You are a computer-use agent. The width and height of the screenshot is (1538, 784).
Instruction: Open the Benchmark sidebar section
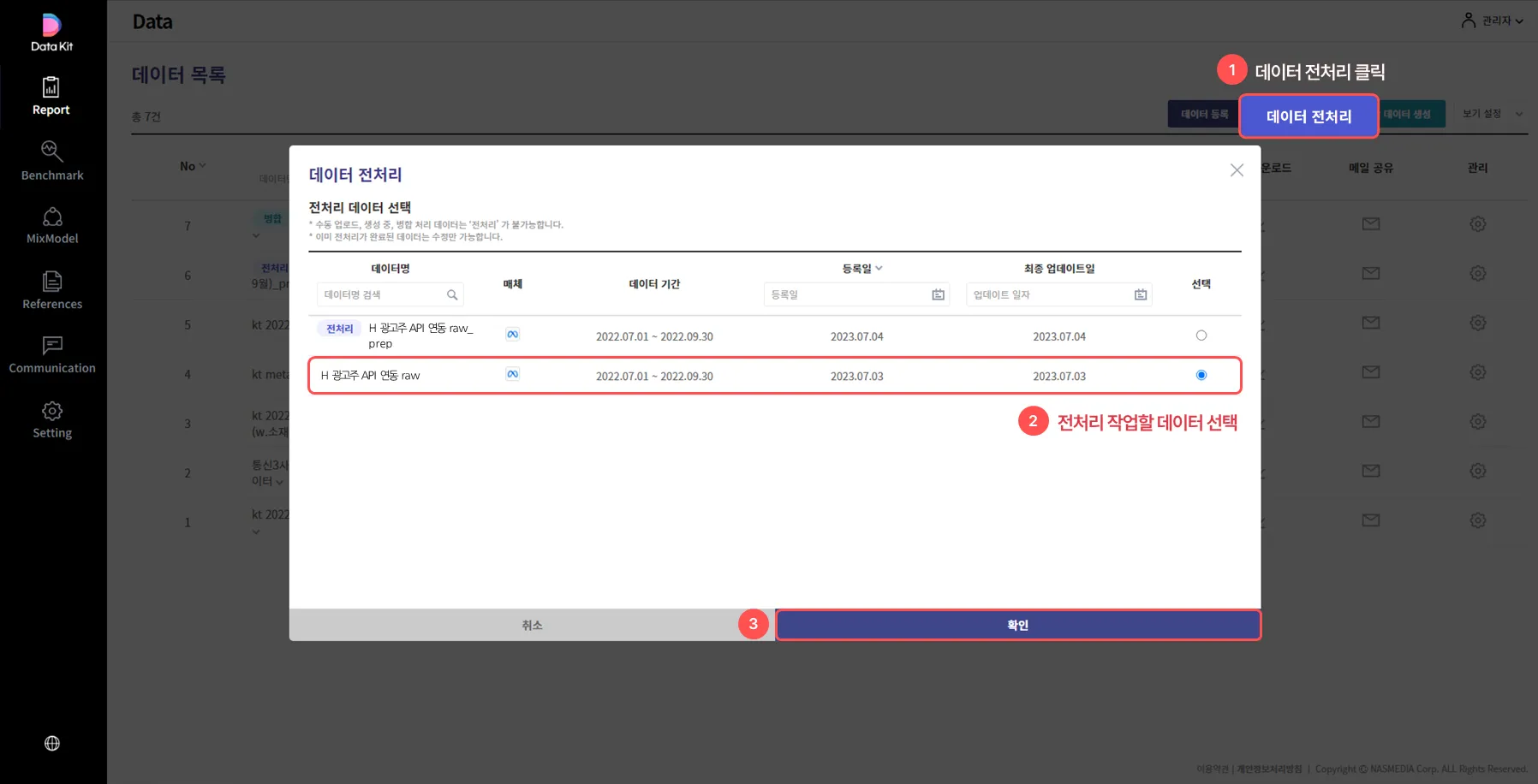coord(52,161)
